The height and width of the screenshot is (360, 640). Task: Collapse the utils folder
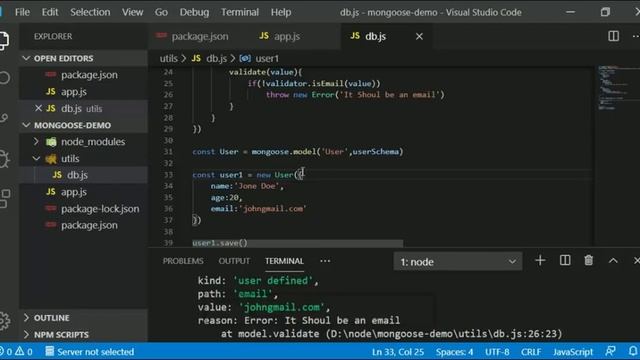click(x=36, y=159)
